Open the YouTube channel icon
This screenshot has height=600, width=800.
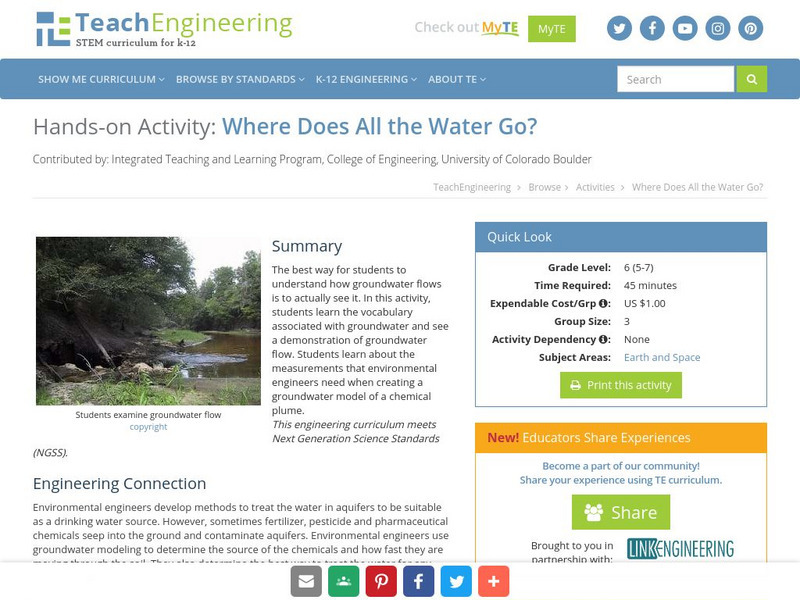(684, 29)
